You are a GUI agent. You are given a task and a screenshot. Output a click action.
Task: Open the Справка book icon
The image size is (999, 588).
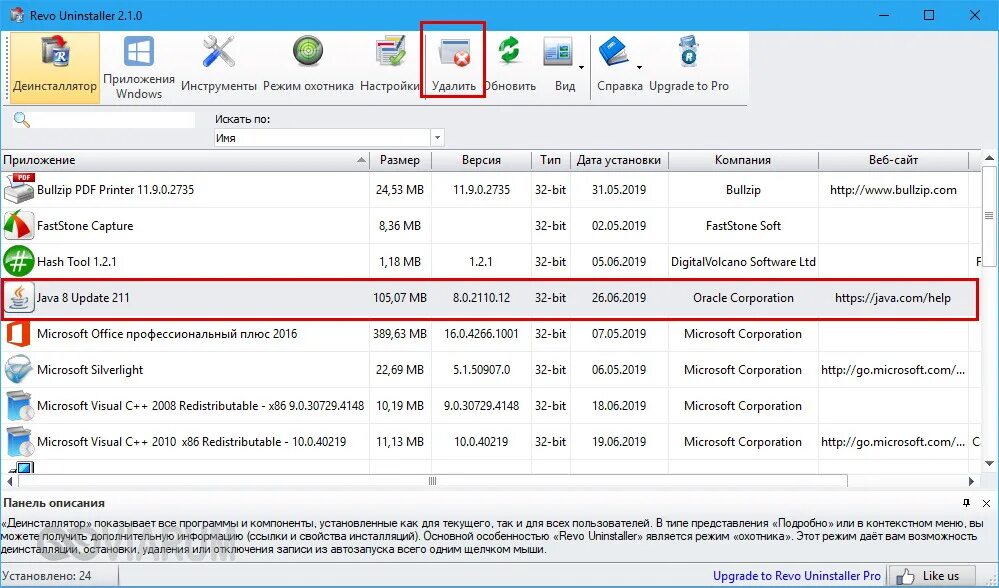(614, 52)
